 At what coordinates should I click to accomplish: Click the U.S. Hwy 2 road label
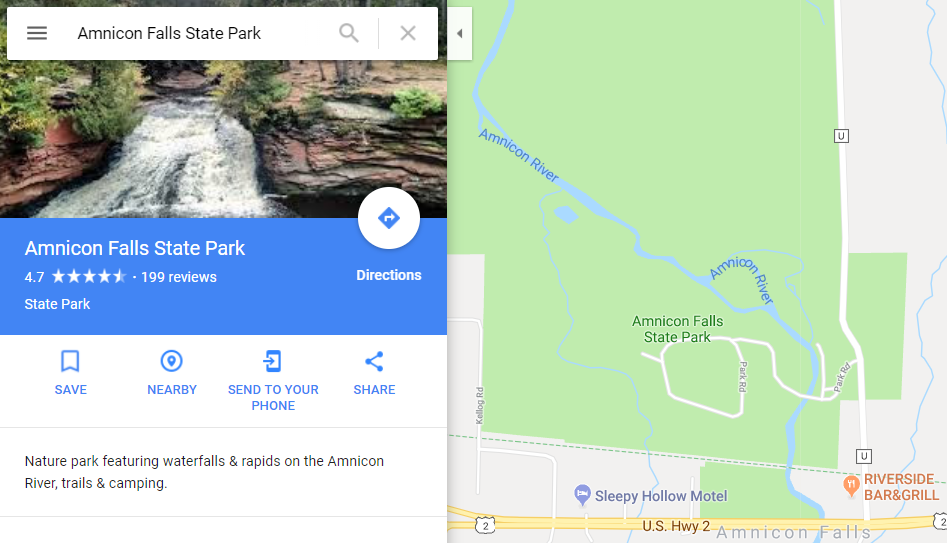(x=676, y=526)
